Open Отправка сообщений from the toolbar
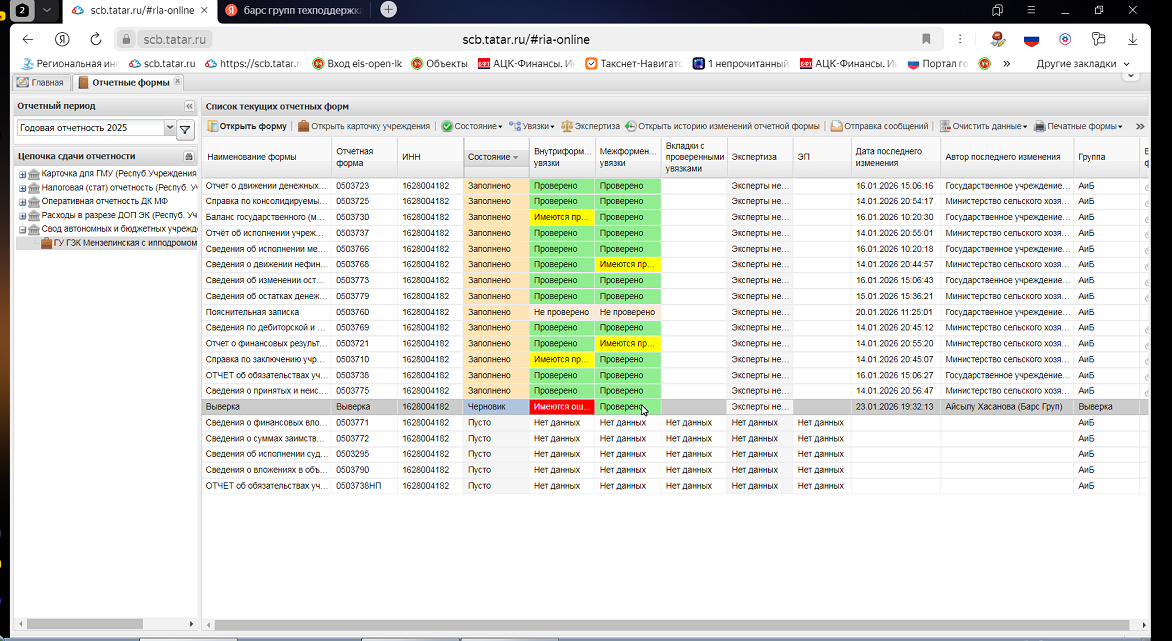Screen dimensions: 1172x641 (x=879, y=126)
